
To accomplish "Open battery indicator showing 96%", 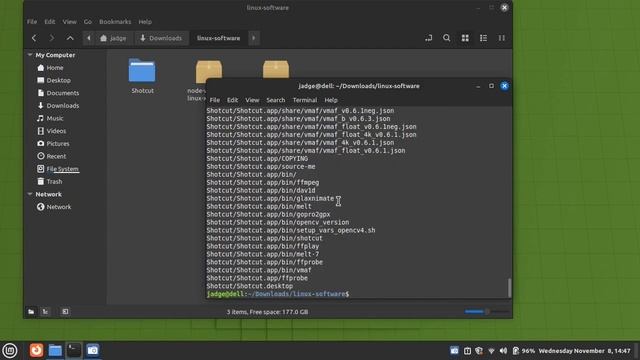I will click(x=524, y=351).
